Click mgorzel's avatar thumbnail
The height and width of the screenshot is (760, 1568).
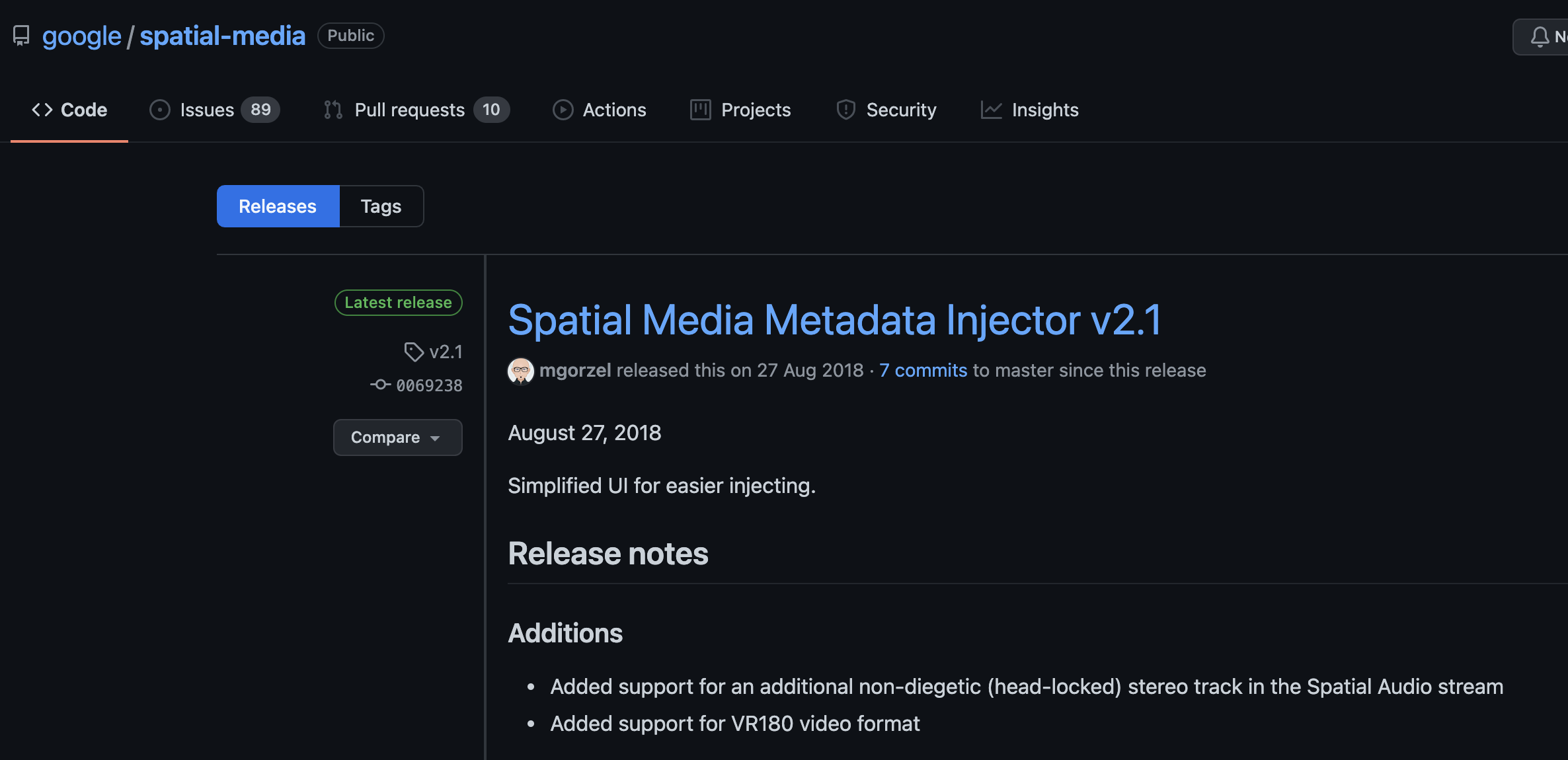[x=521, y=371]
